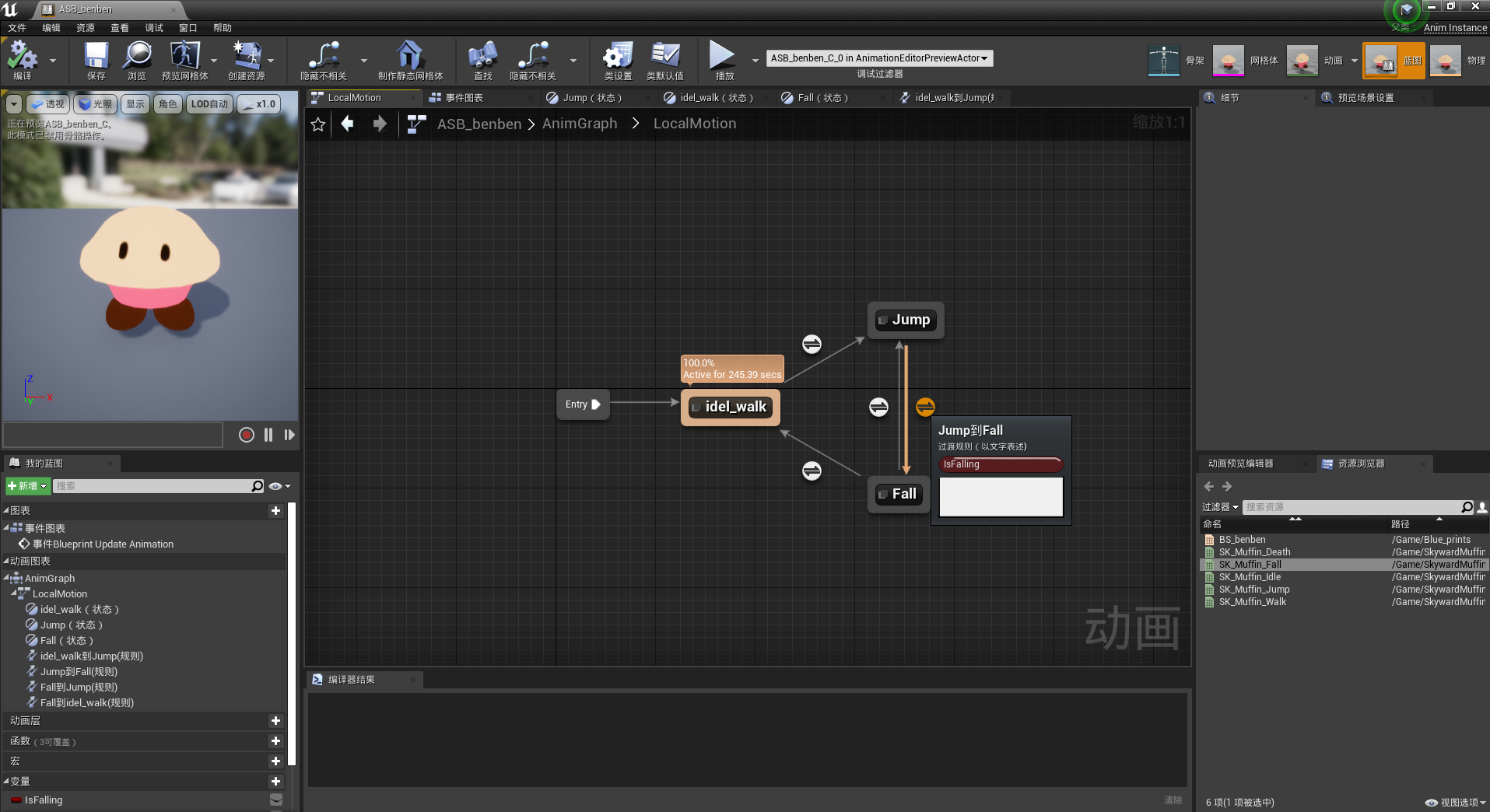
Task: Click the Find (查找) toolbar icon
Action: tap(482, 59)
